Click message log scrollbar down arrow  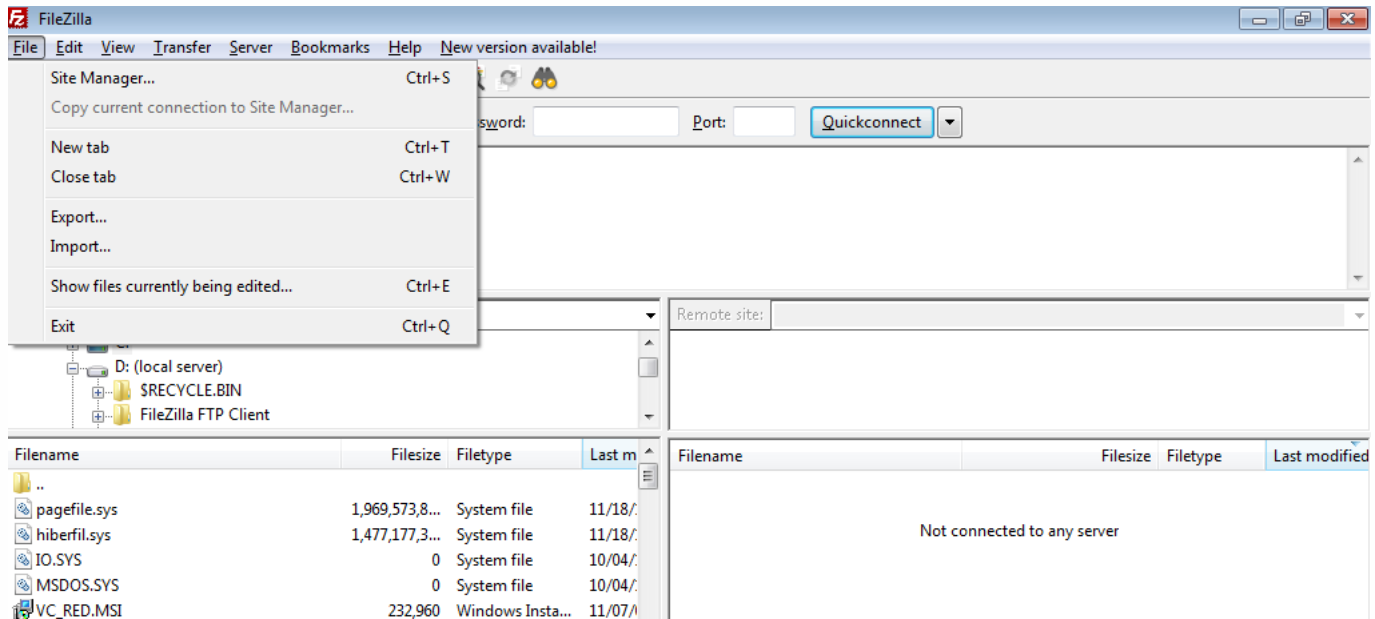pos(1358,278)
